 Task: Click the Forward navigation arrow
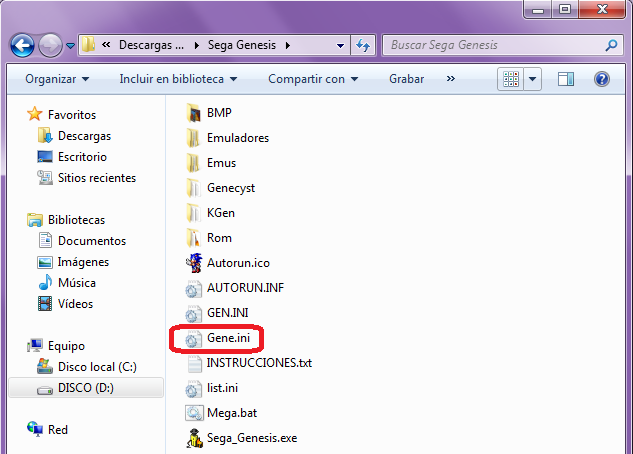[50, 45]
